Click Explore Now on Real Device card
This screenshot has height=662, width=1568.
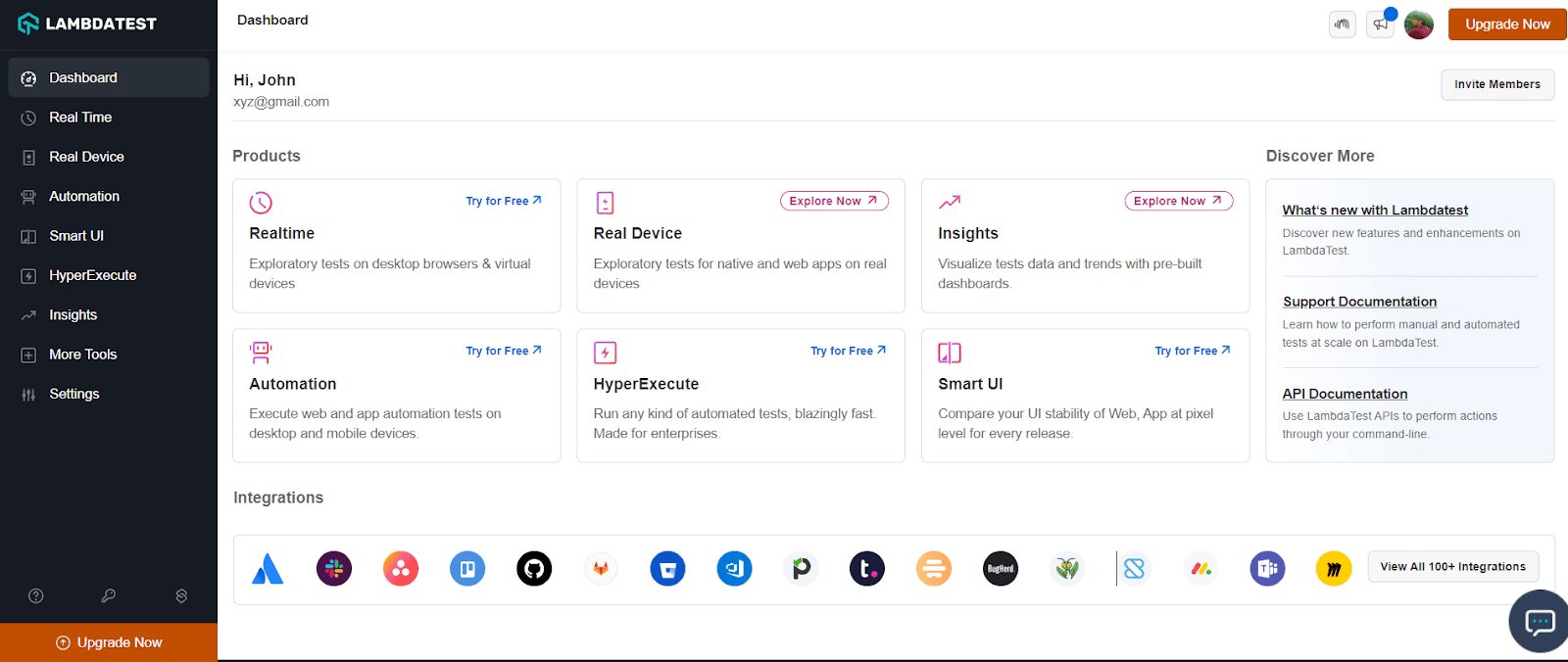834,201
